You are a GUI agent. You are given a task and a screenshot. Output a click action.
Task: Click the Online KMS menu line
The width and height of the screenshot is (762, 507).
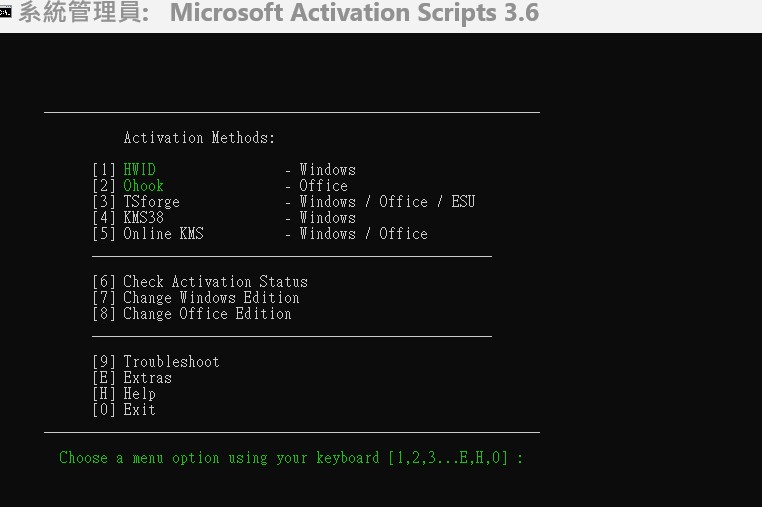pos(163,234)
